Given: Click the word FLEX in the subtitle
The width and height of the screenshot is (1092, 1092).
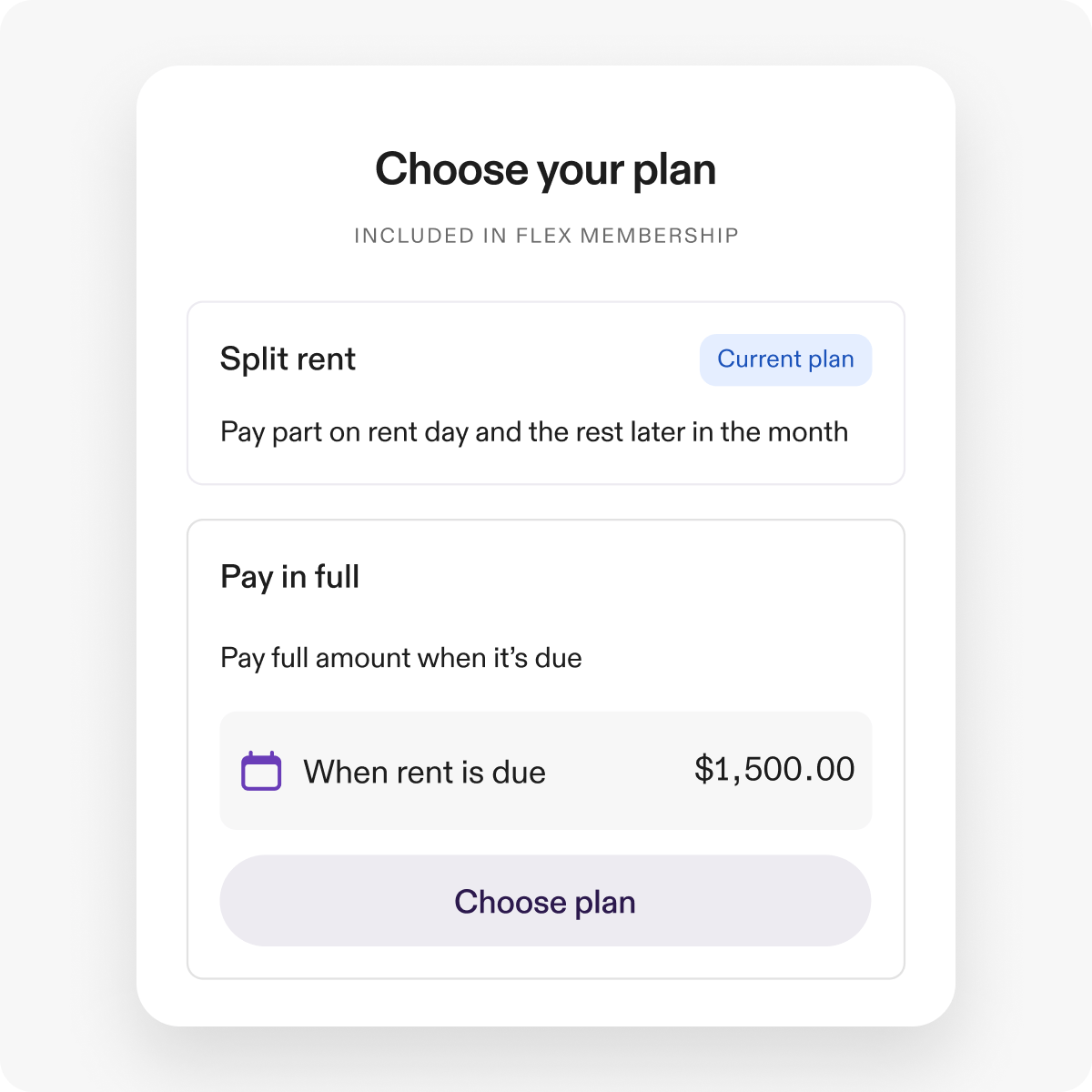Looking at the screenshot, I should point(543,236).
